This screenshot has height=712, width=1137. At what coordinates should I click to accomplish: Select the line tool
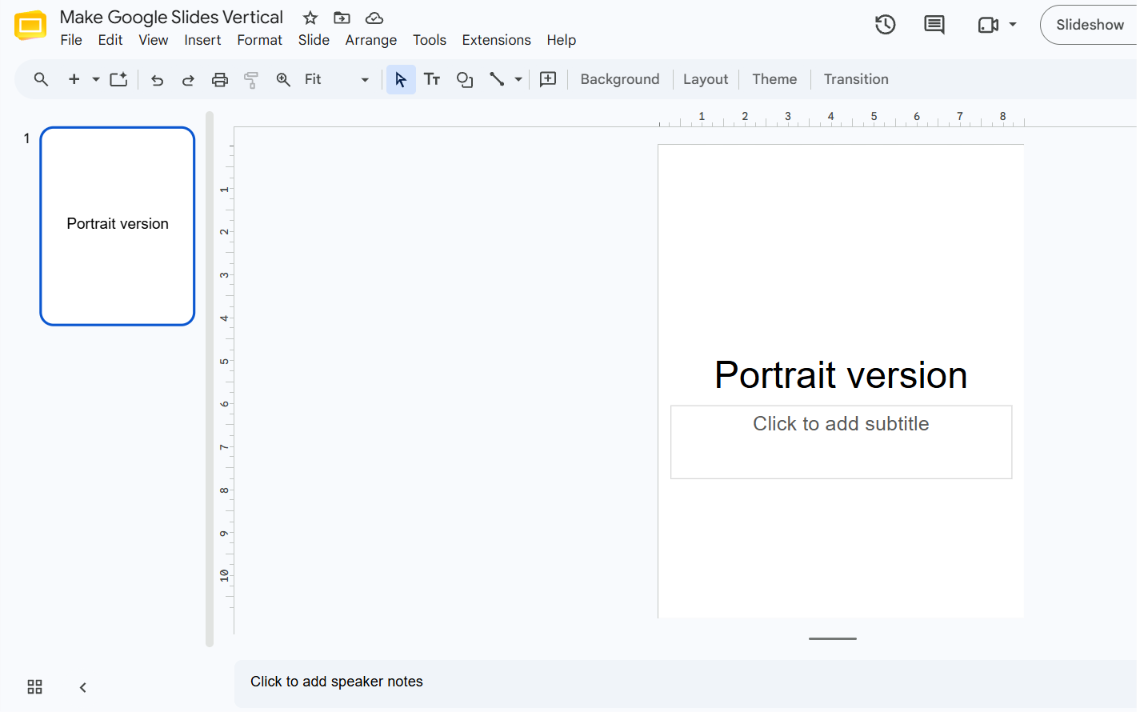pos(497,80)
